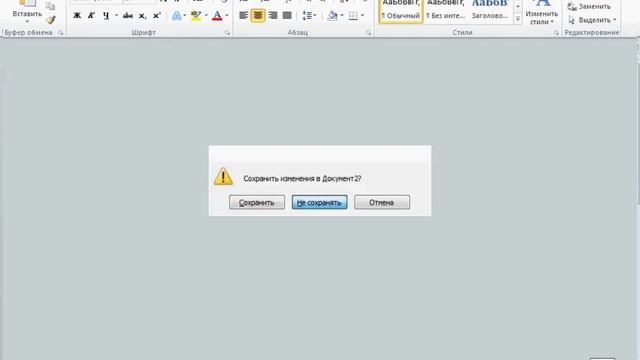Open text effects dropdown arrow
Viewport: 640px width, 360px height.
coord(184,16)
